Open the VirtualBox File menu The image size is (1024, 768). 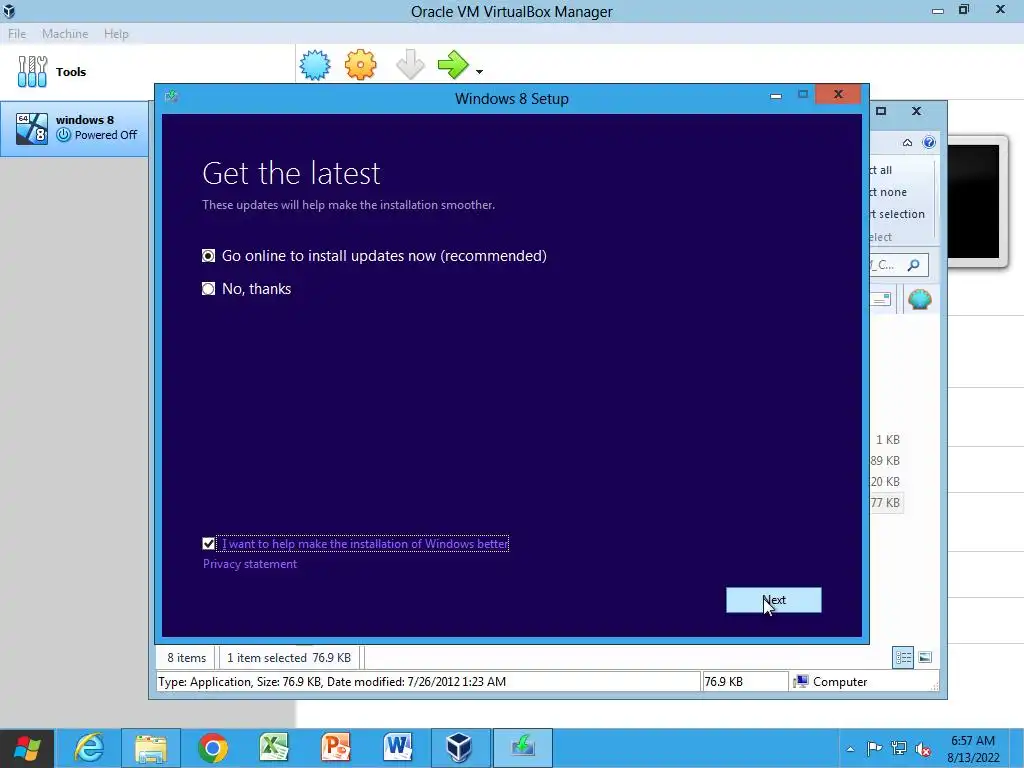click(17, 33)
